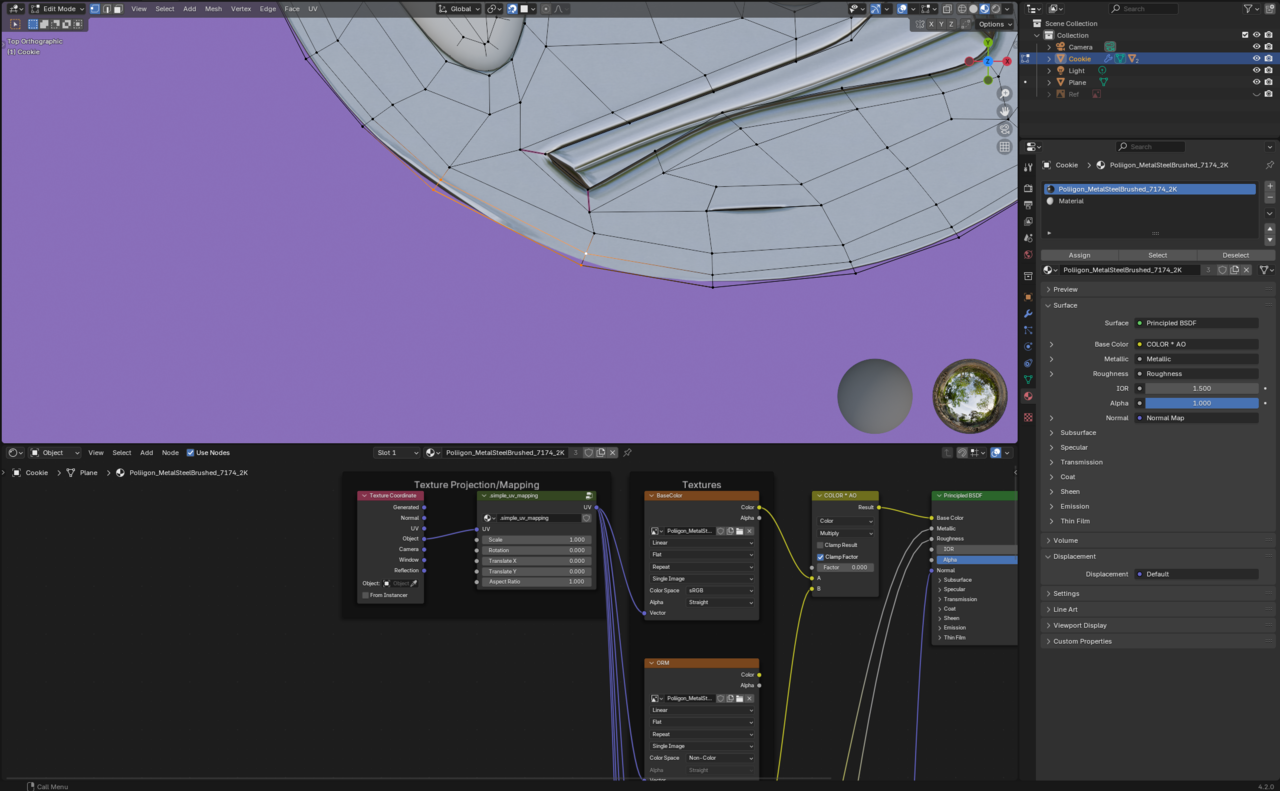Switch to camera view icon

click(1004, 129)
